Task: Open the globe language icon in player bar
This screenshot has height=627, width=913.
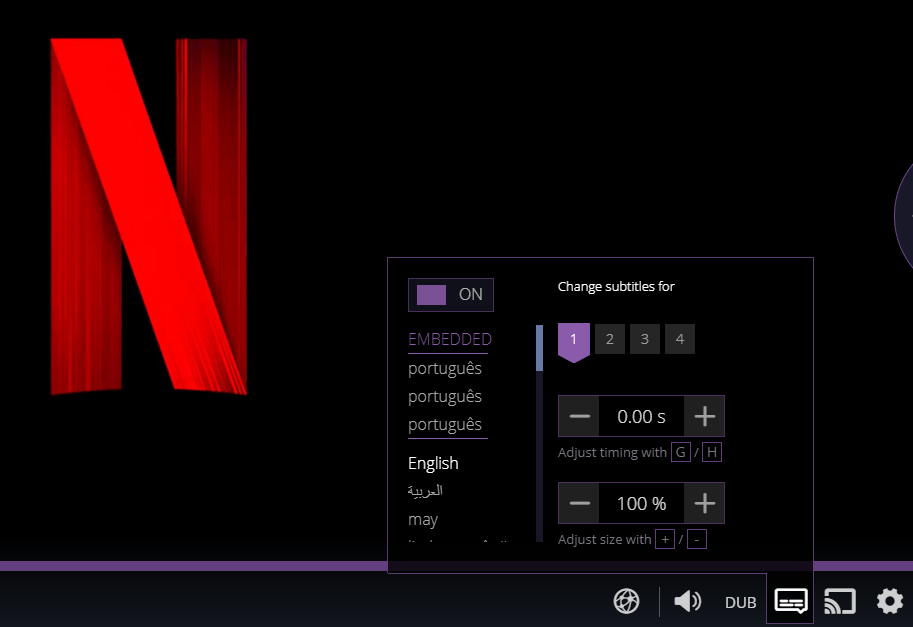Action: 627,601
